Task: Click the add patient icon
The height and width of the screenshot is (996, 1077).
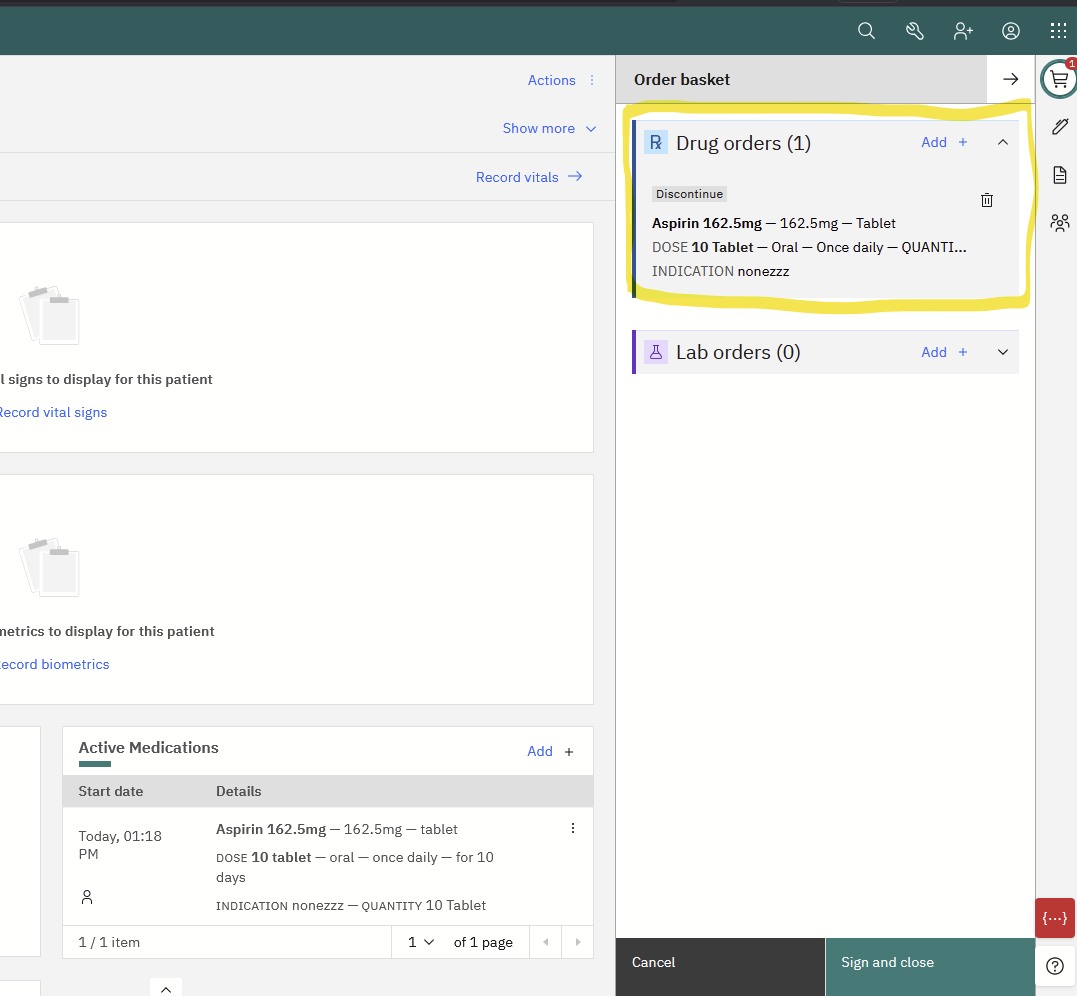Action: (x=963, y=31)
